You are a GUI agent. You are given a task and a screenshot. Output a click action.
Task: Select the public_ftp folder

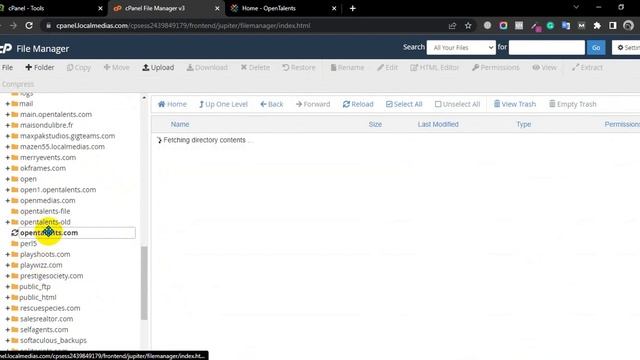pos(35,287)
